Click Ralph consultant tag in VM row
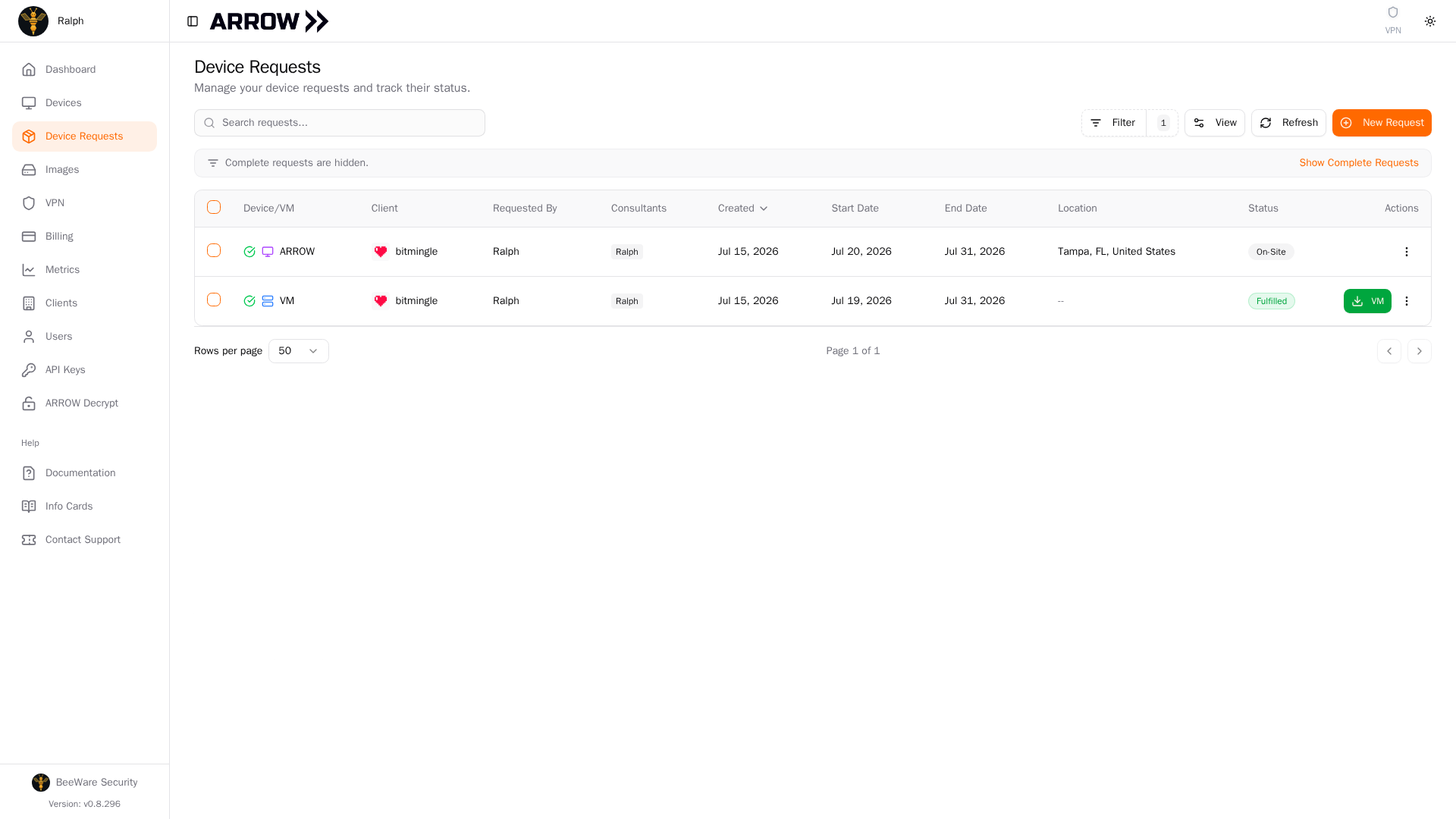Image resolution: width=1456 pixels, height=819 pixels. 626,301
